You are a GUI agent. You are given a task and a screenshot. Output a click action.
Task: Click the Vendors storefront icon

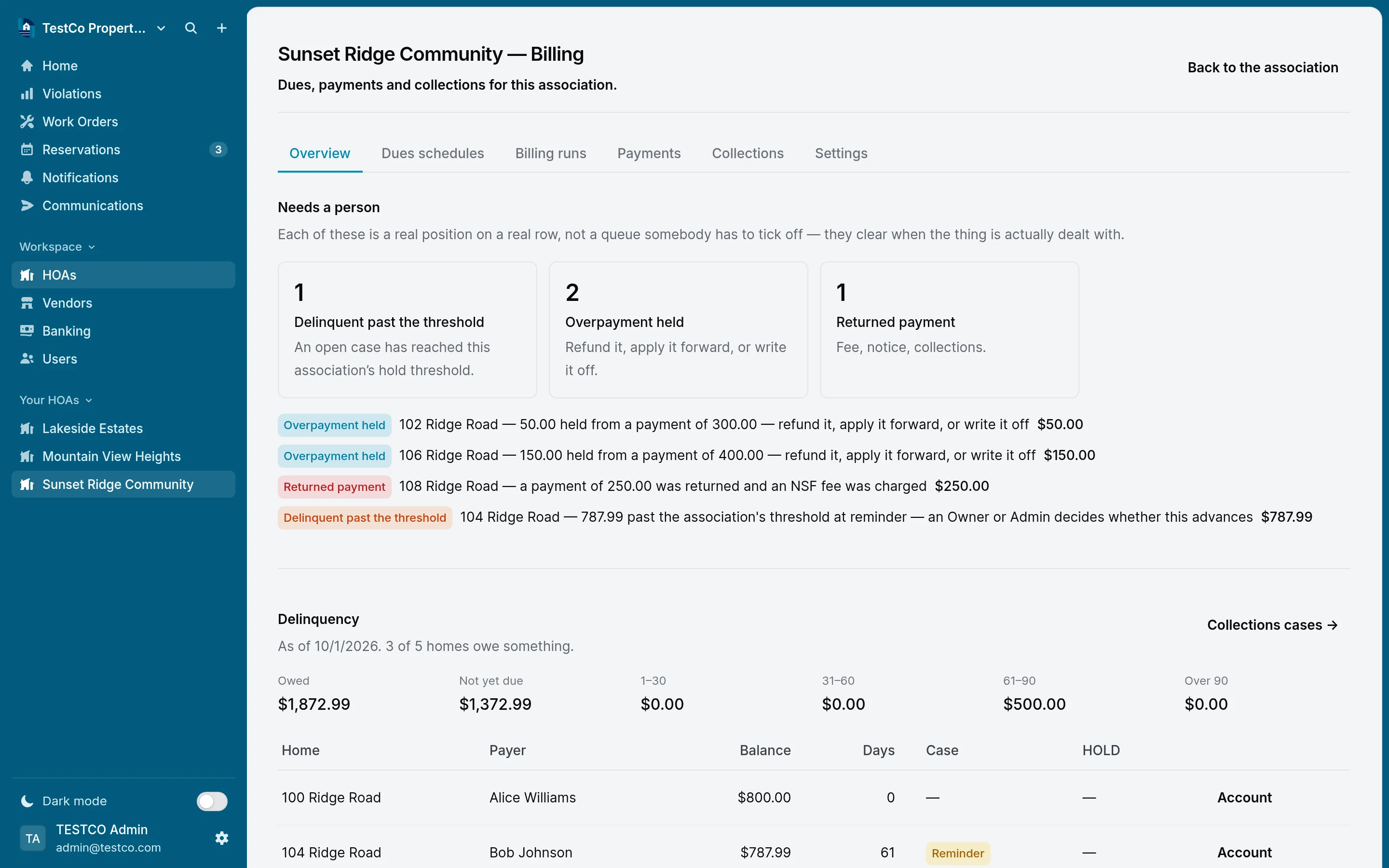tap(27, 303)
